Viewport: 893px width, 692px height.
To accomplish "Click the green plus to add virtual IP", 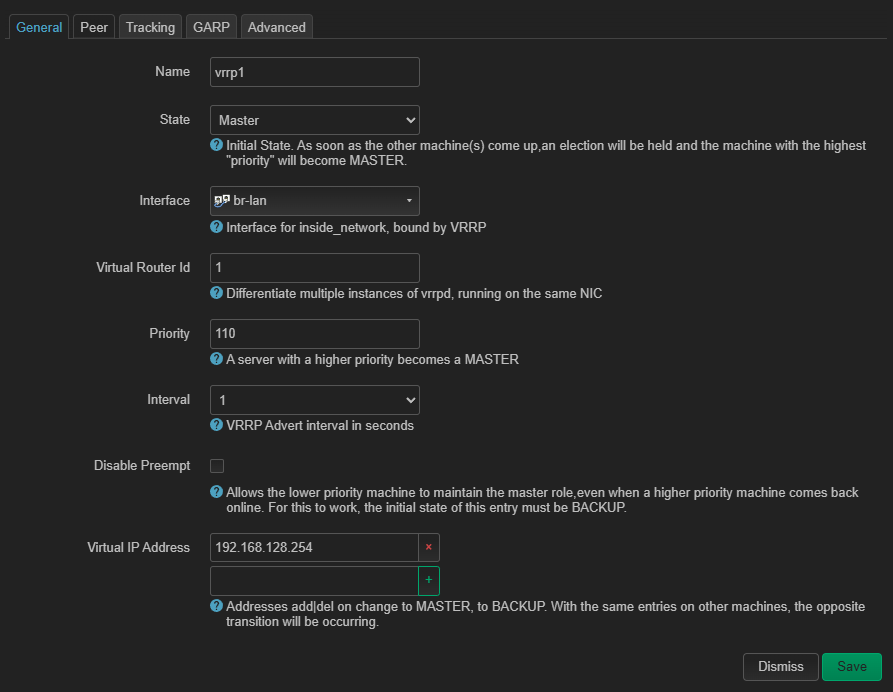I will tap(429, 580).
